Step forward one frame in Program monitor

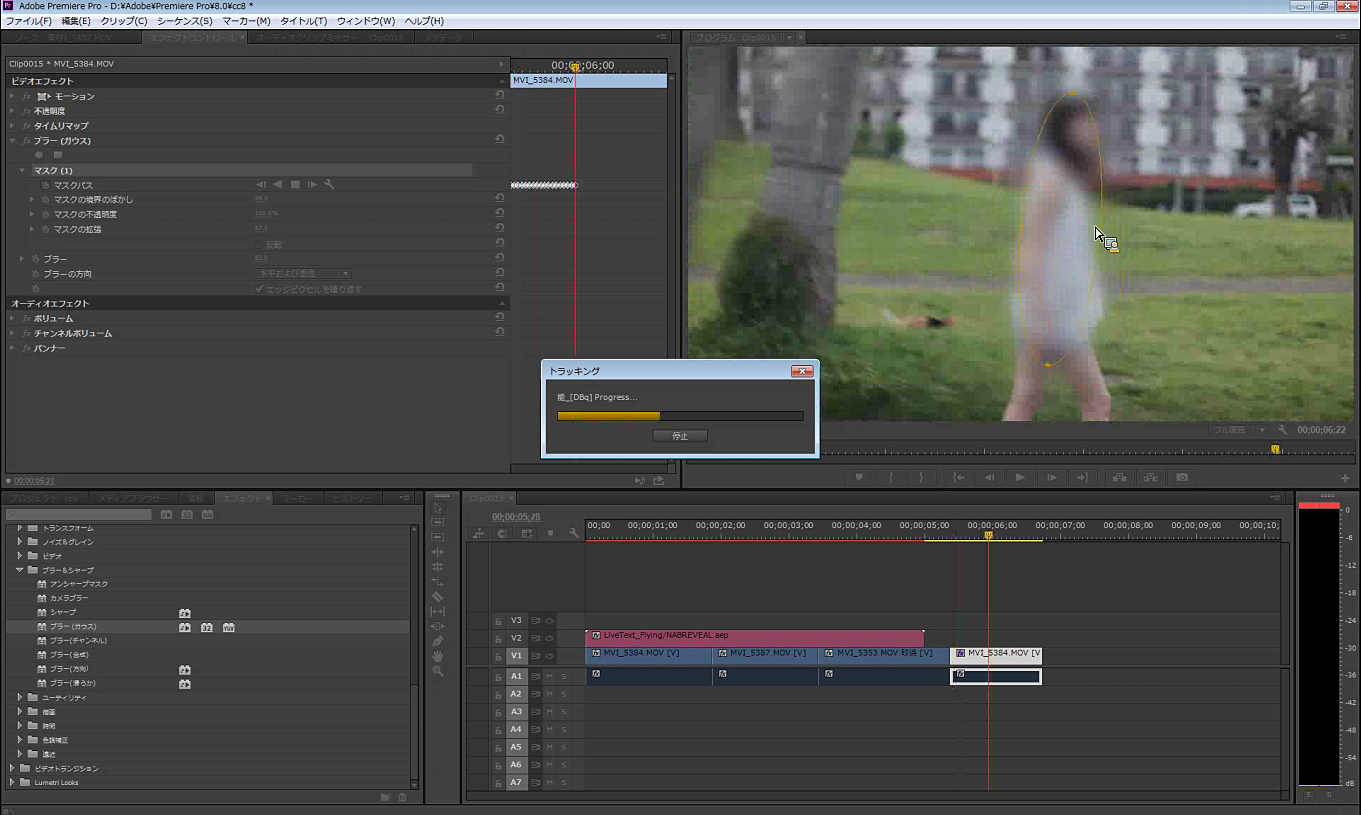pos(1052,478)
